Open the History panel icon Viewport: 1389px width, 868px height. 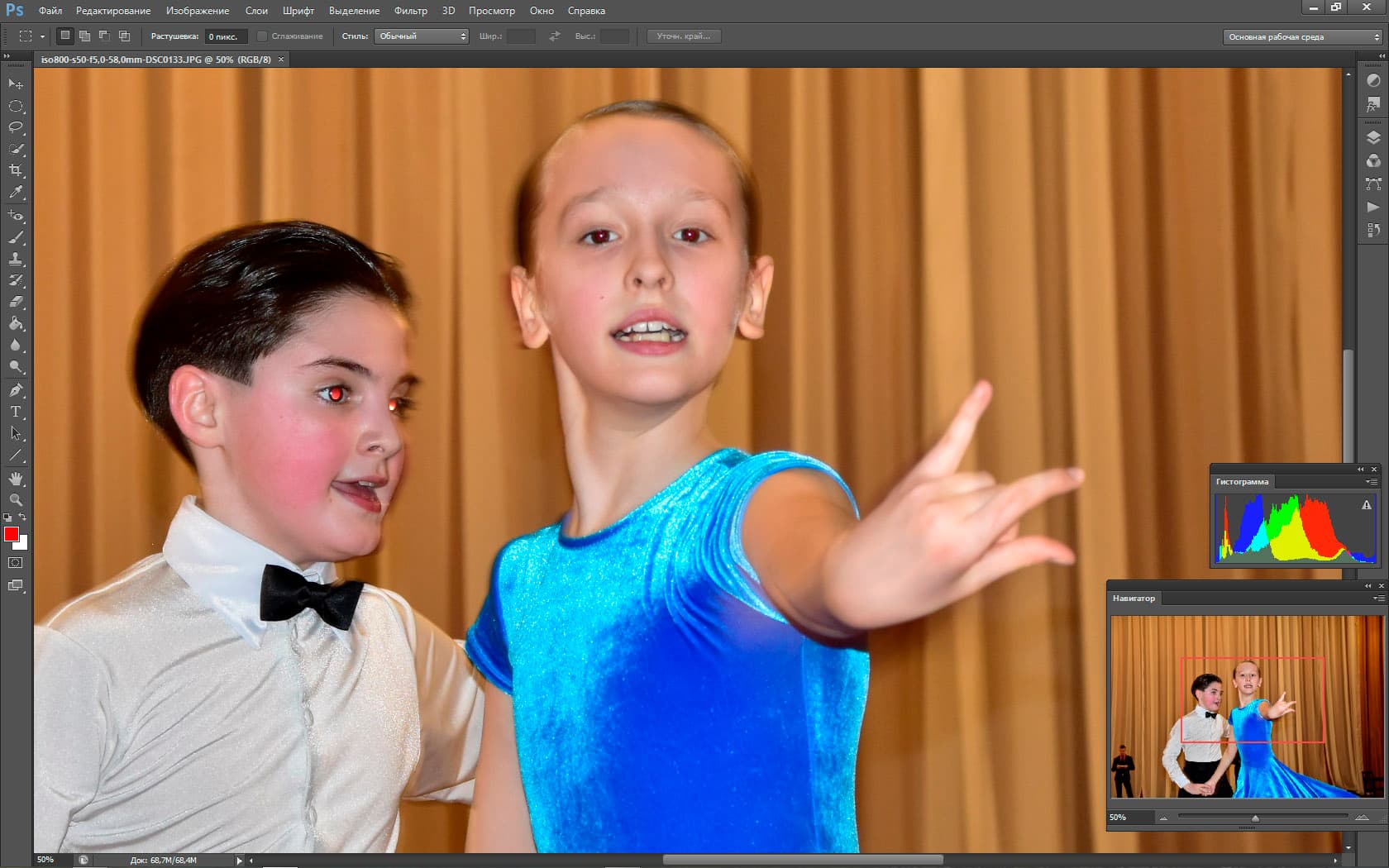1373,230
